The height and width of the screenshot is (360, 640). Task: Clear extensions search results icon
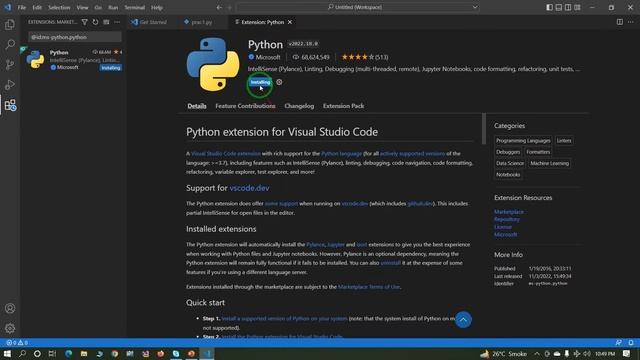coord(106,22)
